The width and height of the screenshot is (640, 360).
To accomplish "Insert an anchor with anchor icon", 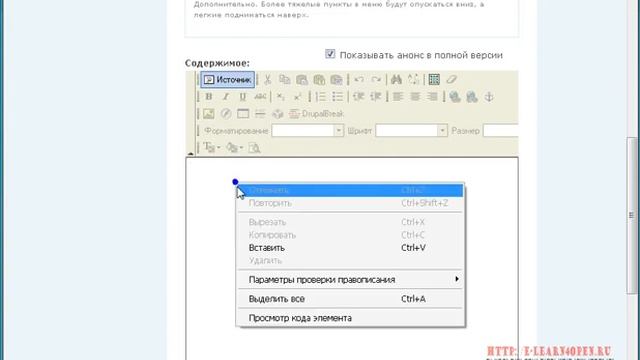I will click(489, 97).
